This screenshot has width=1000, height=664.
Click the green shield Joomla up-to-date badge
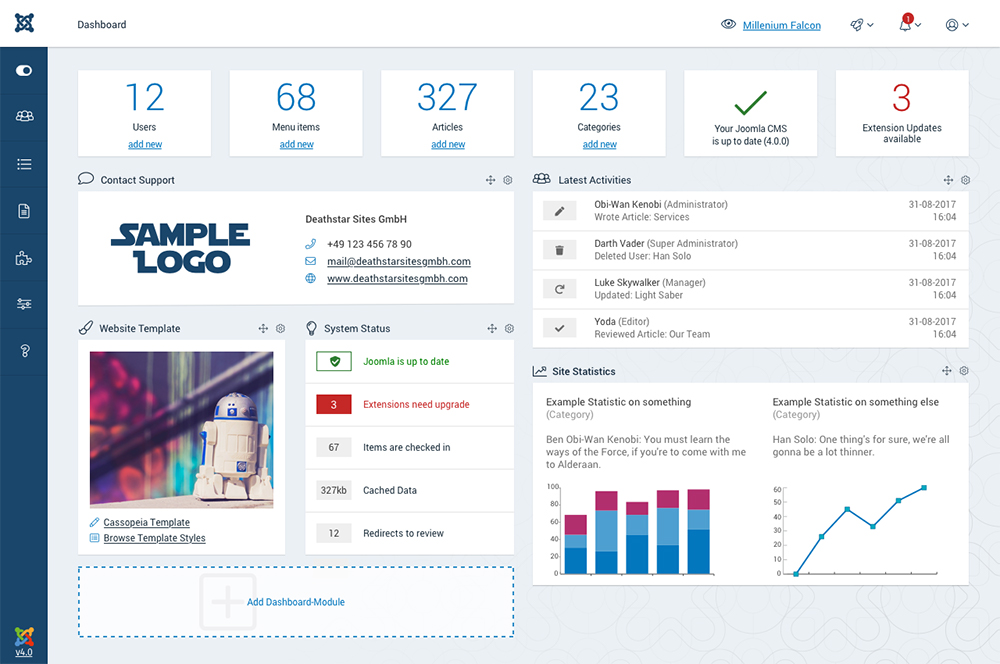[334, 361]
